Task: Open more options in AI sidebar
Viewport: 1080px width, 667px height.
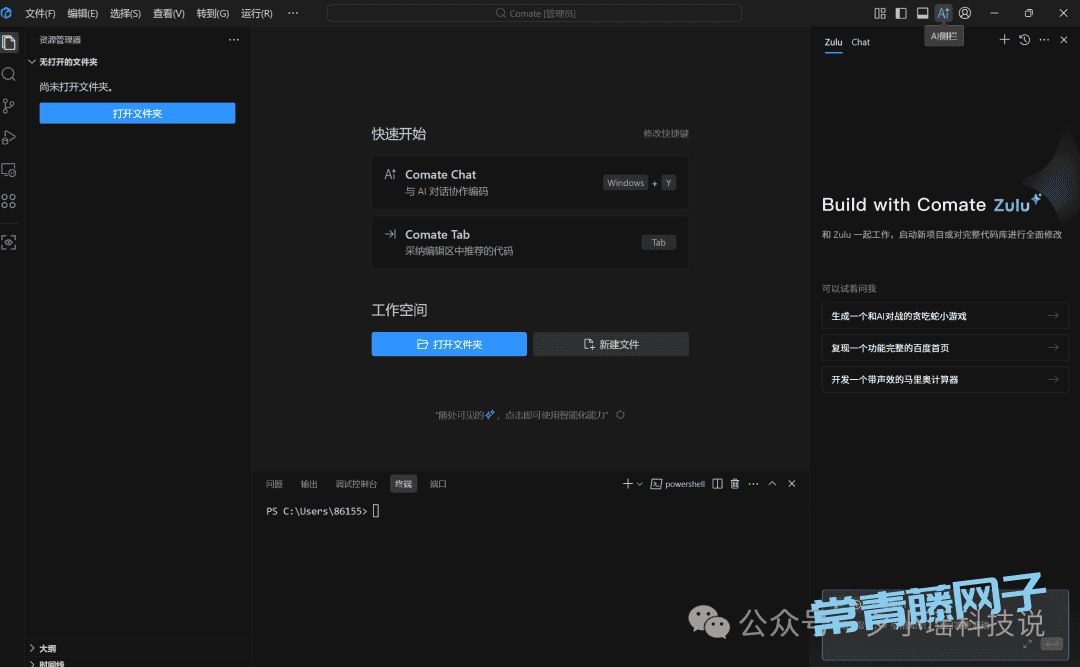Action: coord(1044,40)
